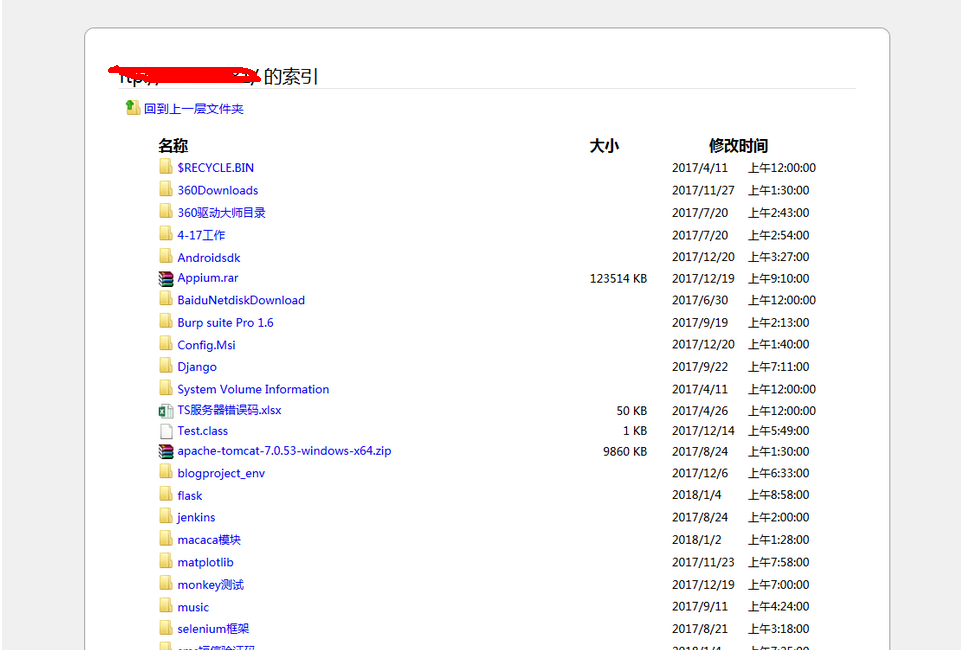961x650 pixels.
Task: Open the Test.class file link
Action: [202, 431]
